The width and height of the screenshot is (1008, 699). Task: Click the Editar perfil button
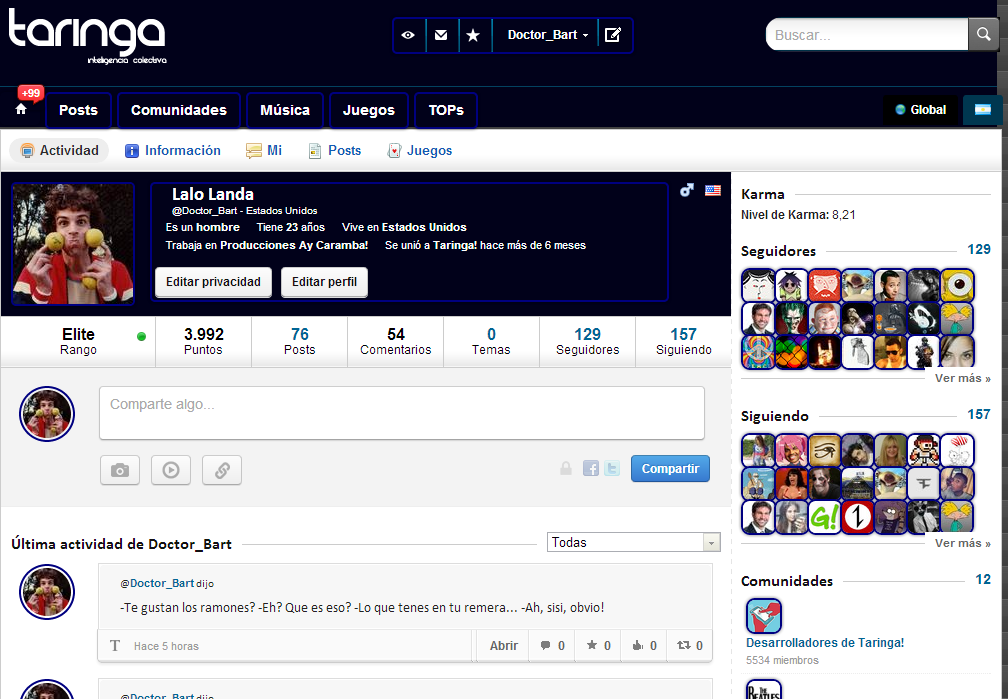(x=325, y=282)
